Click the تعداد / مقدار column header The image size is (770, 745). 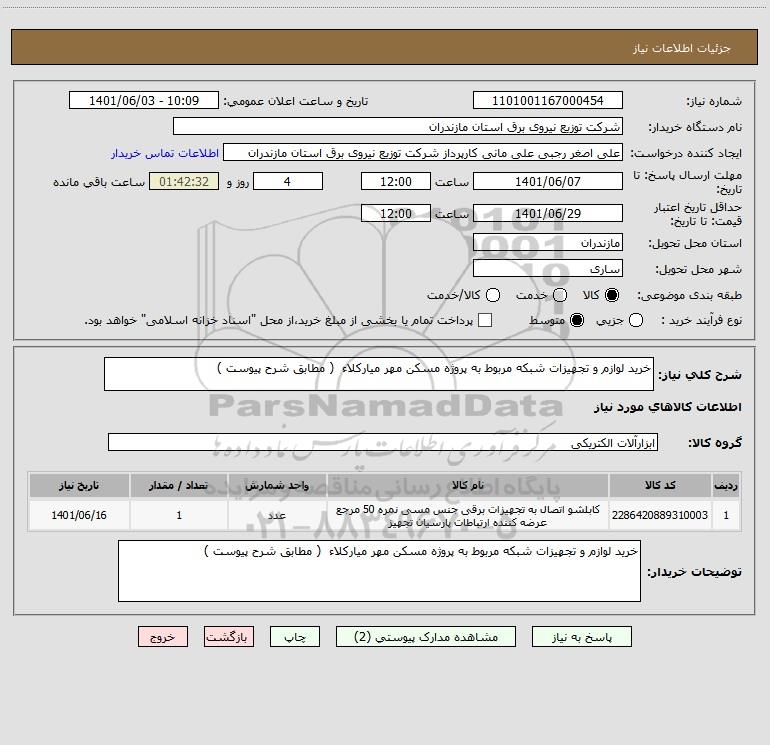tap(179, 485)
